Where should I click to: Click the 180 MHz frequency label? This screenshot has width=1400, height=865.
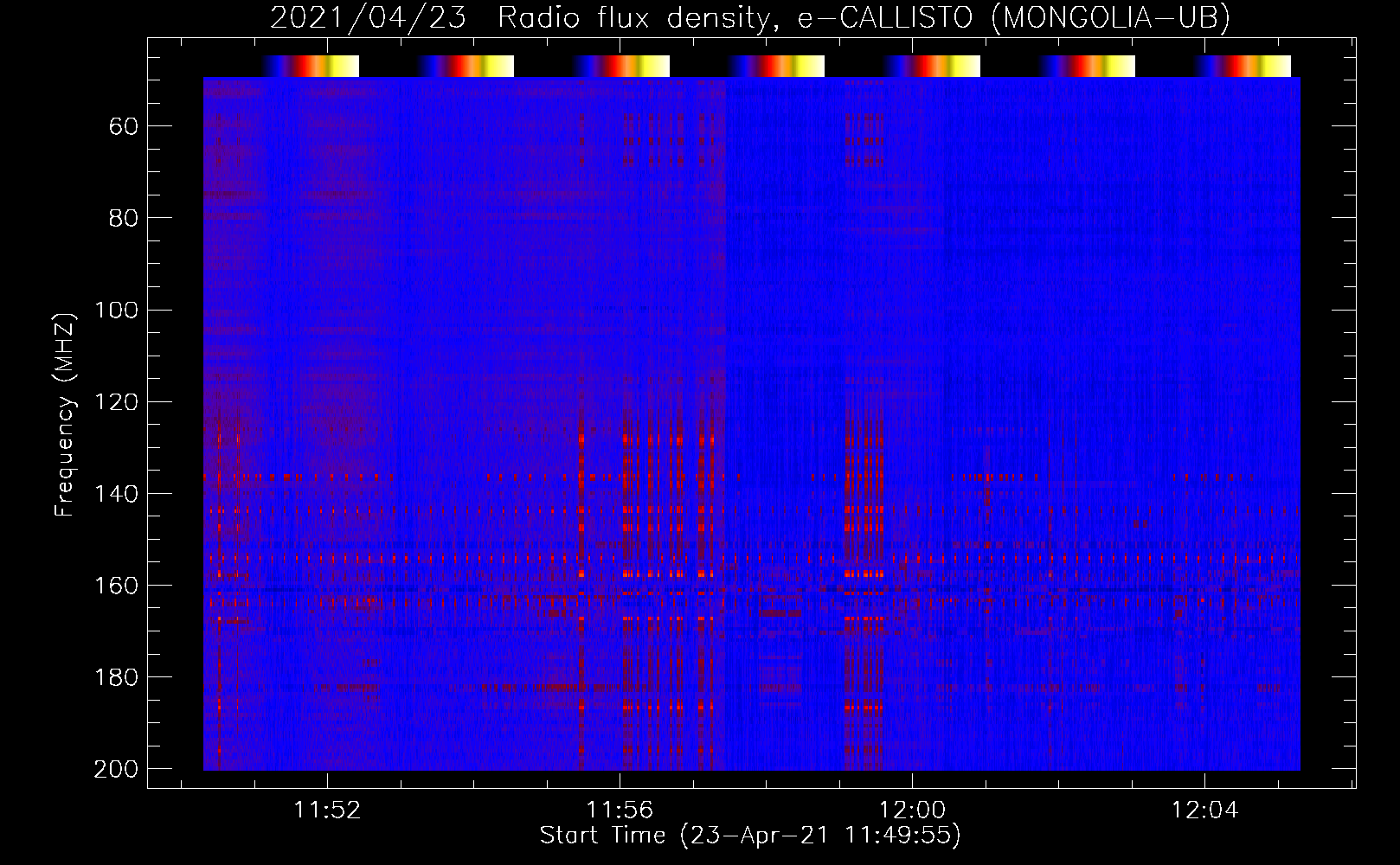point(116,677)
